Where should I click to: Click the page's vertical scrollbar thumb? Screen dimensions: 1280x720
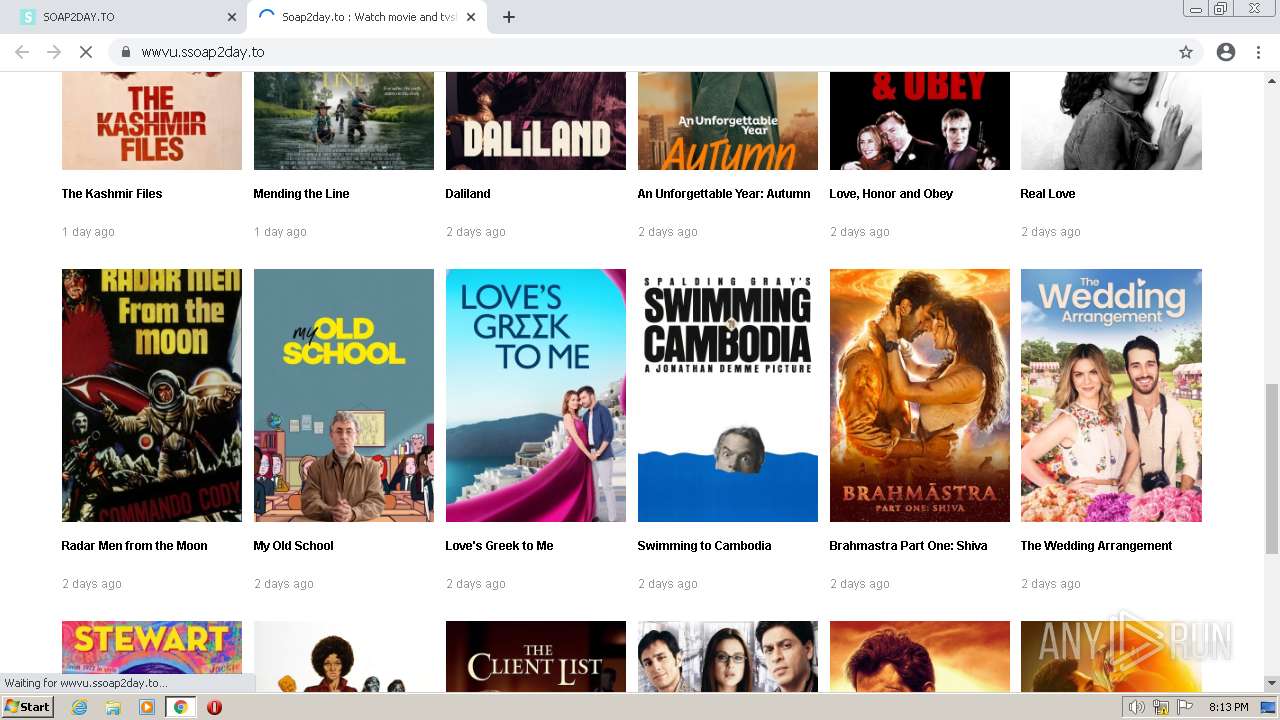click(x=1272, y=468)
